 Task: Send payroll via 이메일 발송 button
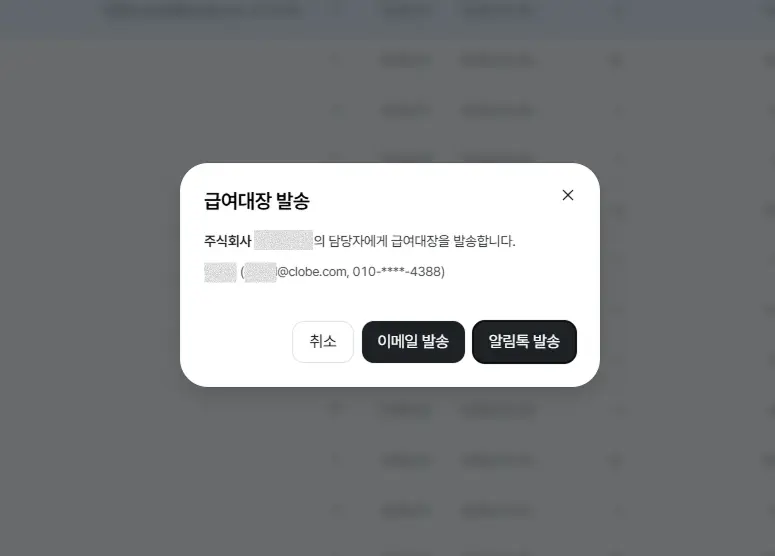[x=413, y=342]
